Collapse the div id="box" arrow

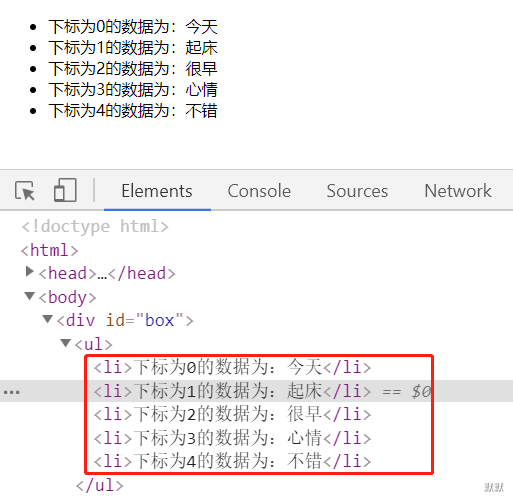pyautogui.click(x=48, y=319)
